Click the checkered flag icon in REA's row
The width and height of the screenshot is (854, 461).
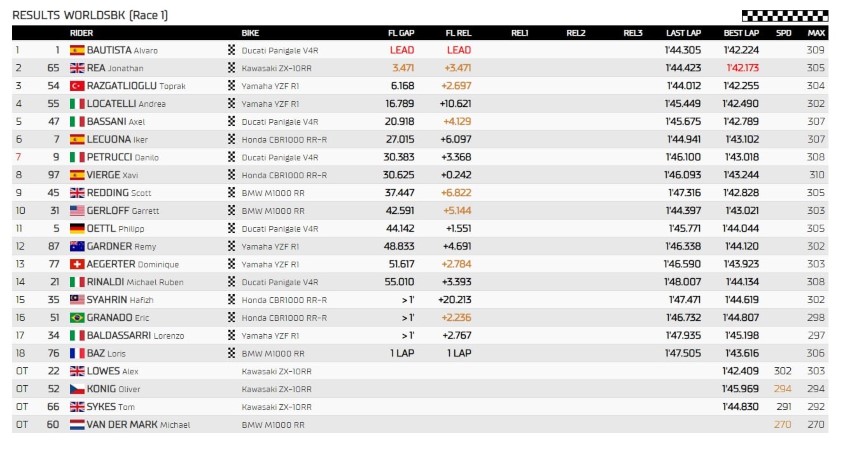[x=231, y=68]
